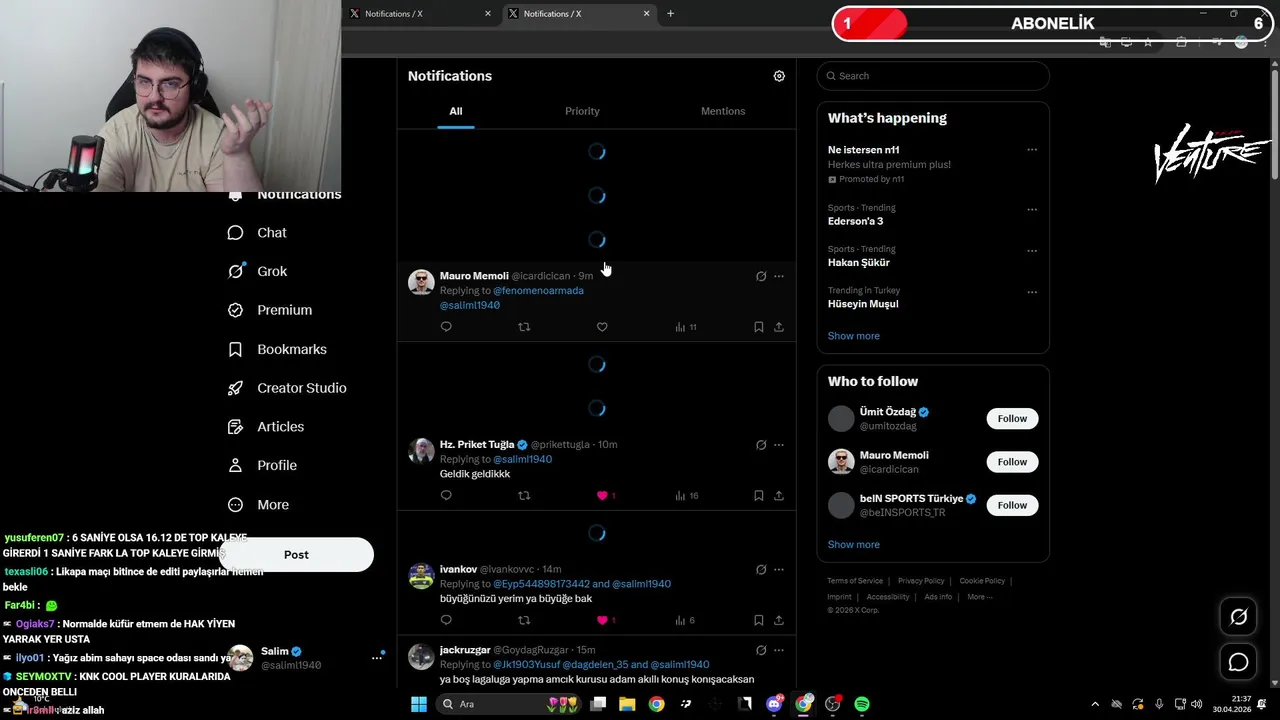
Task: Open the Terms of Service link
Action: 855,581
